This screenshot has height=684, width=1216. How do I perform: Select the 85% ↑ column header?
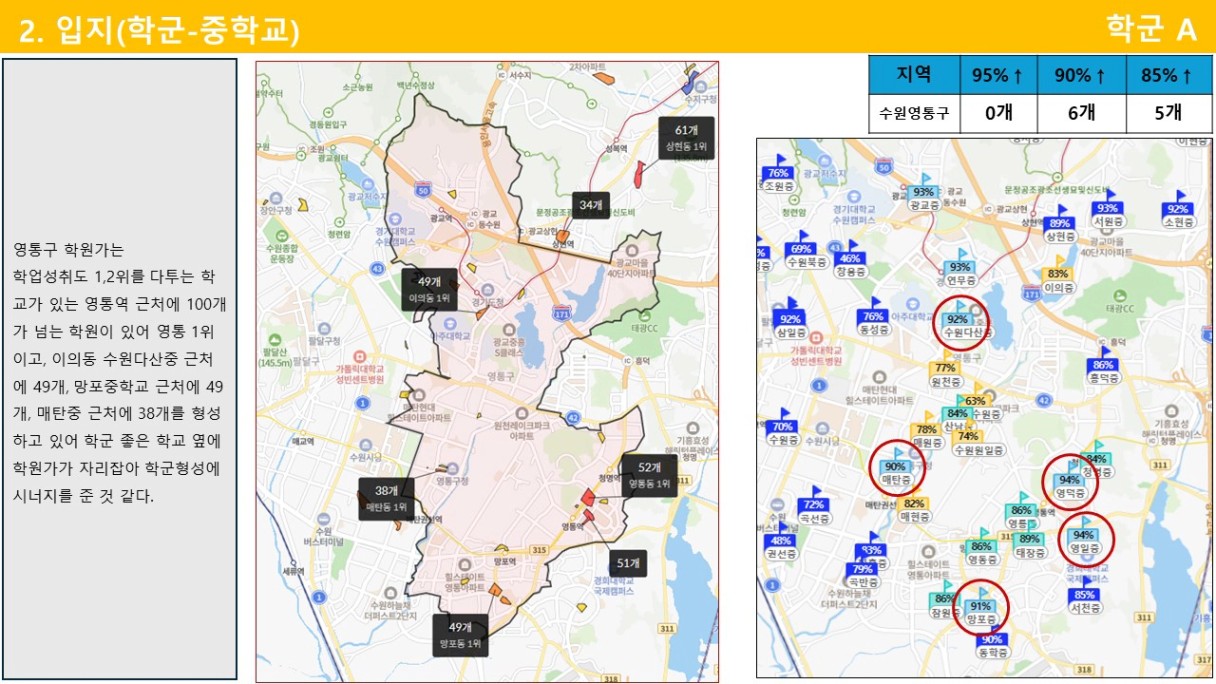1169,75
